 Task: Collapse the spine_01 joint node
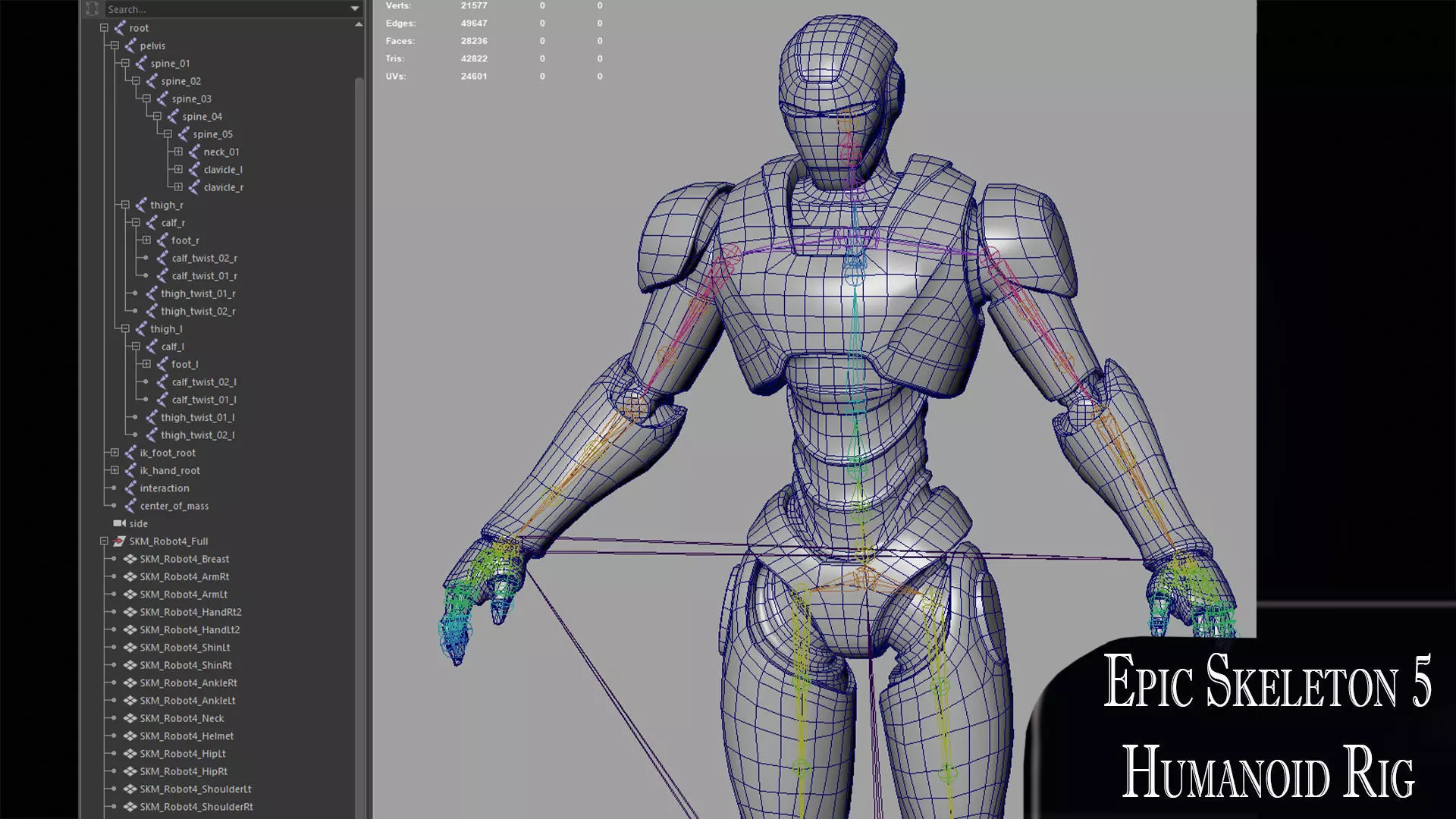tap(125, 64)
